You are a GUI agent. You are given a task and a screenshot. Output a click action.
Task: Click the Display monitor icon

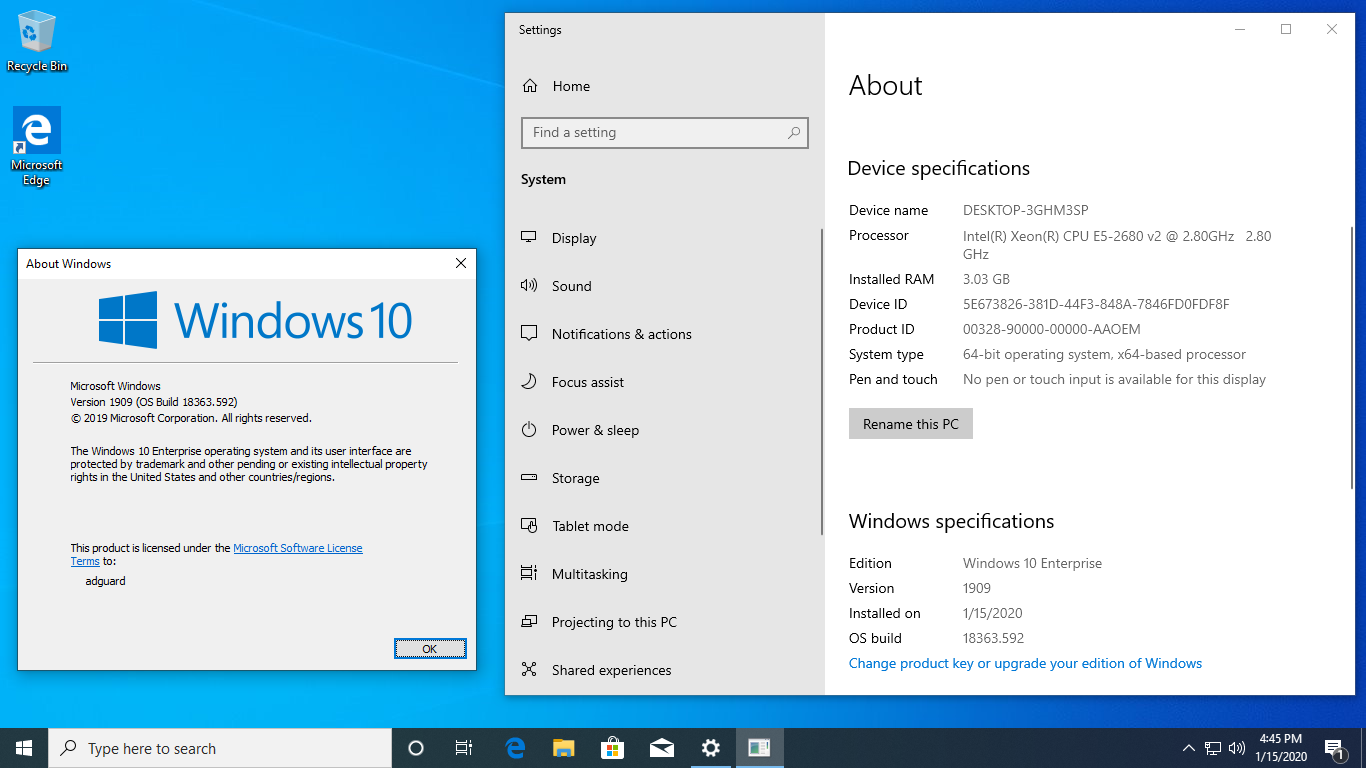529,238
